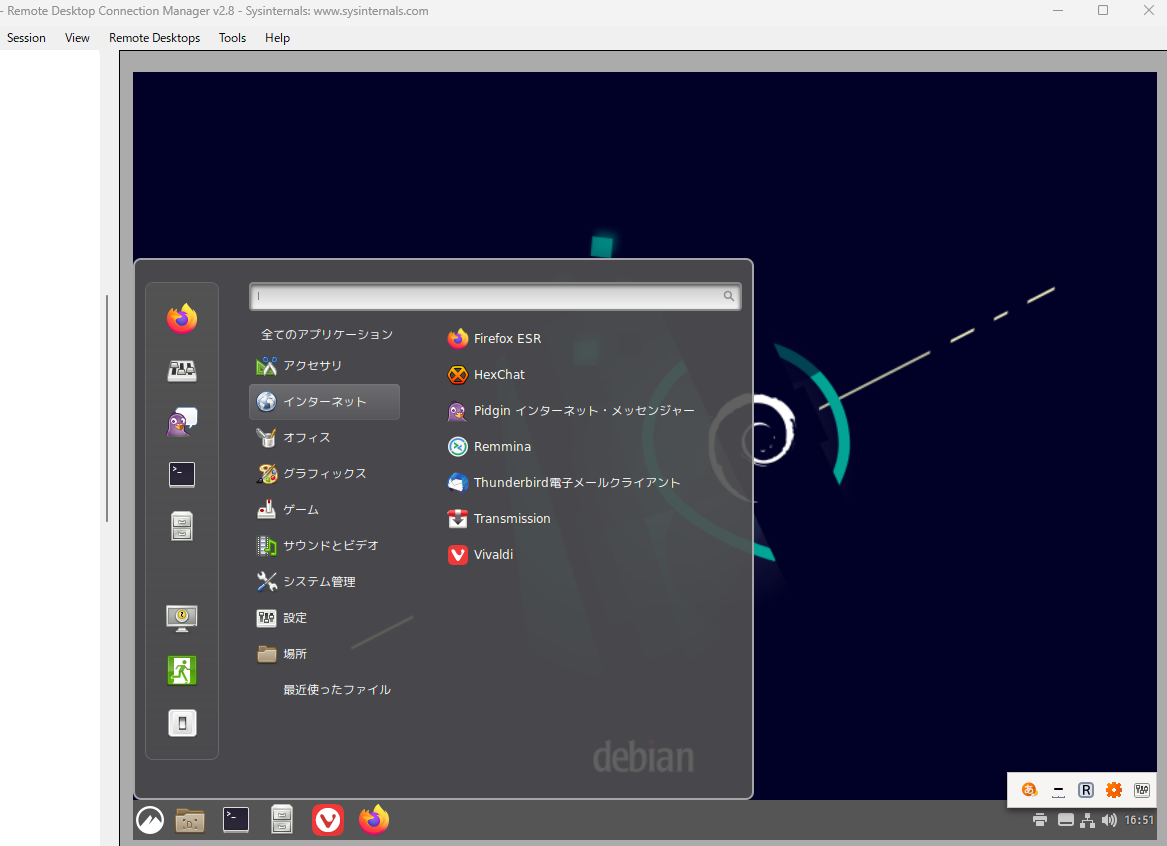
Task: Launch Vivaldi from the bottom panel
Action: click(327, 820)
